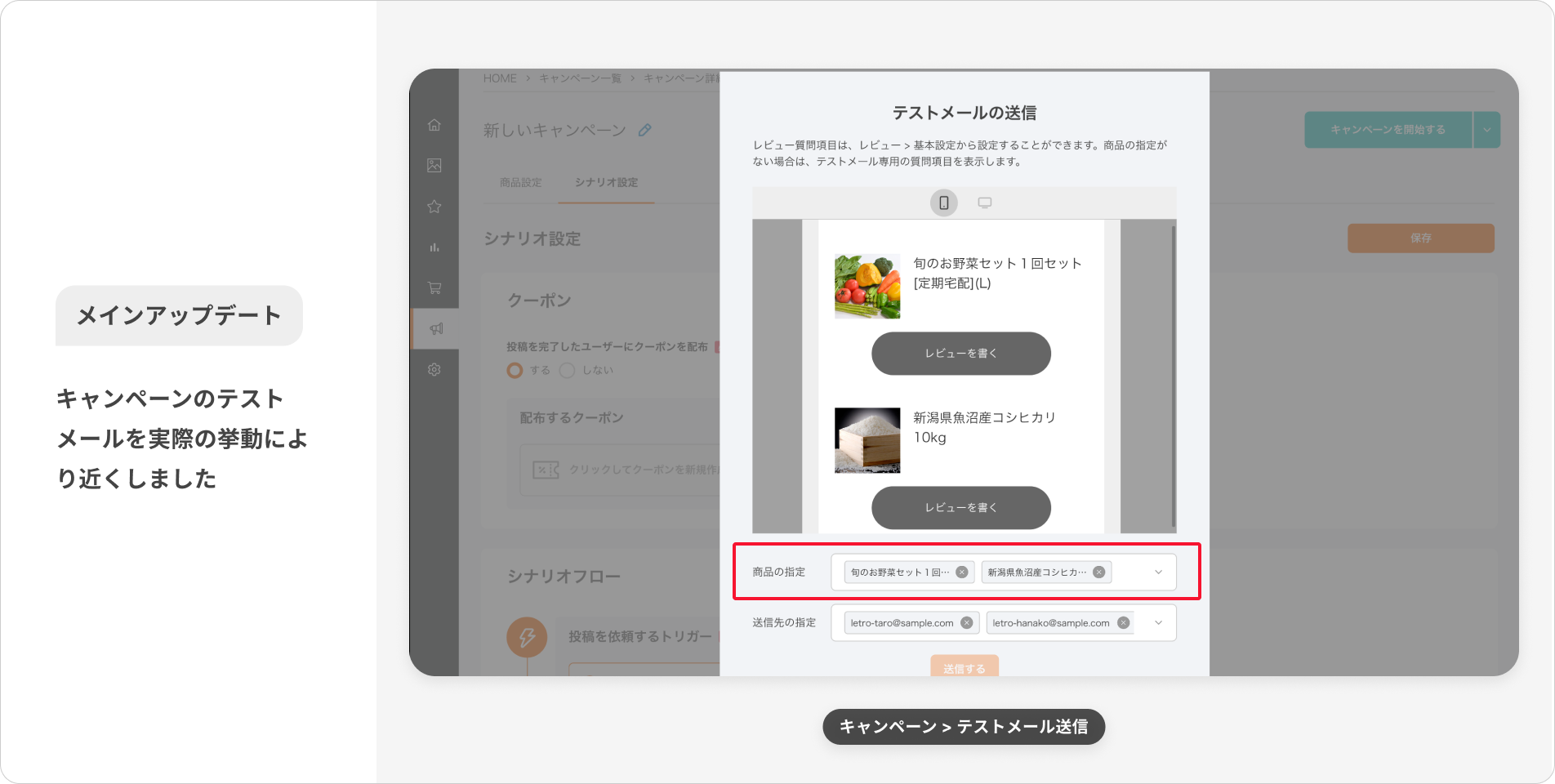The image size is (1555, 784).
Task: Switch preview to desktop view
Action: click(x=985, y=203)
